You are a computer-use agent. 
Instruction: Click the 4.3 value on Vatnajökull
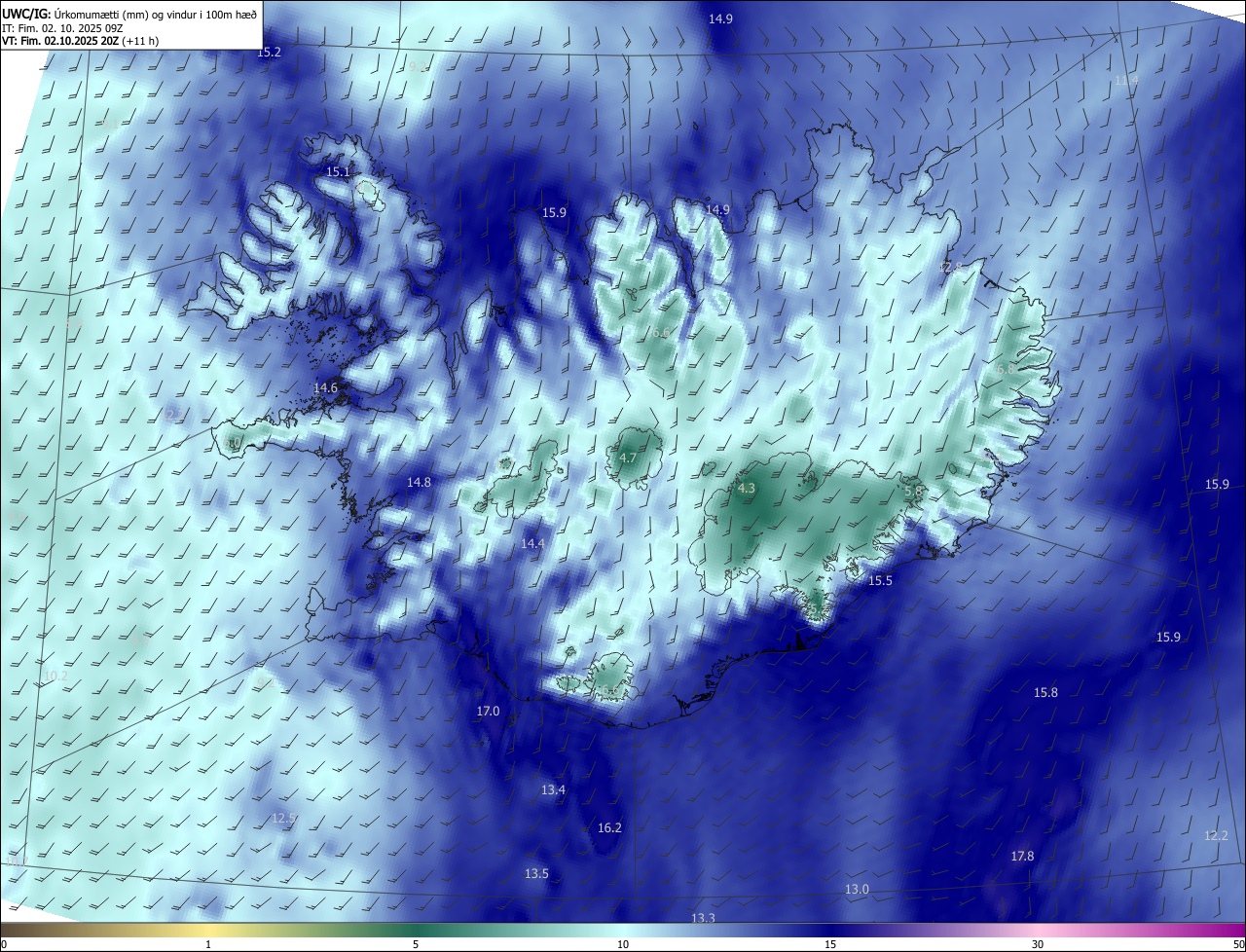pyautogui.click(x=747, y=489)
